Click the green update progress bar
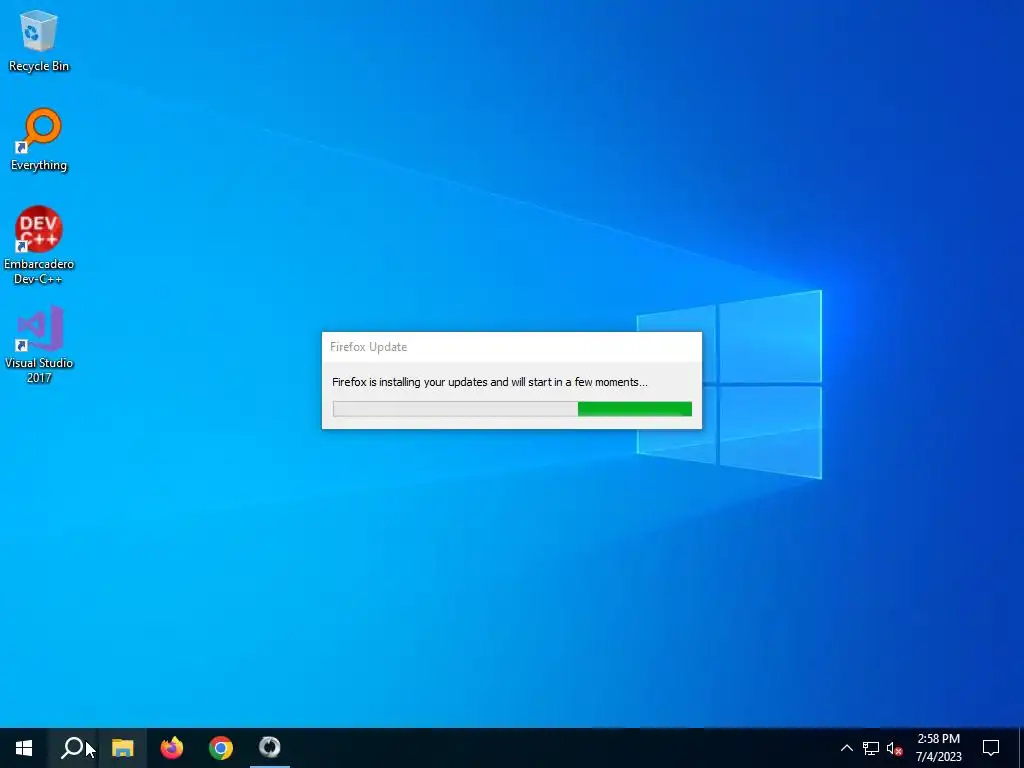This screenshot has width=1024, height=768. click(512, 409)
